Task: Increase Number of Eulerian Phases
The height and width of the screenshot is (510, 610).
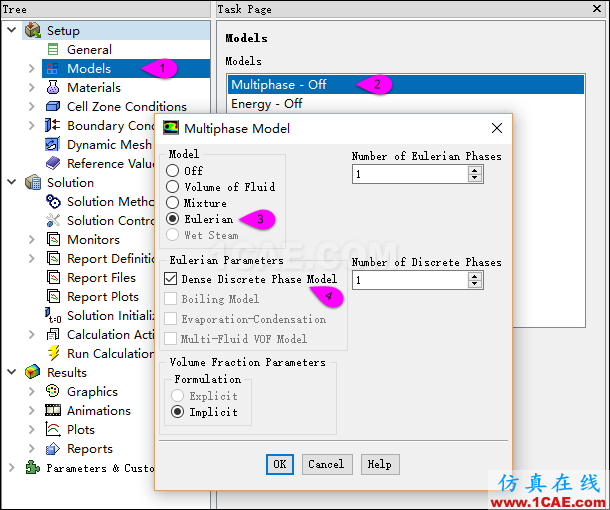Action: [475, 170]
